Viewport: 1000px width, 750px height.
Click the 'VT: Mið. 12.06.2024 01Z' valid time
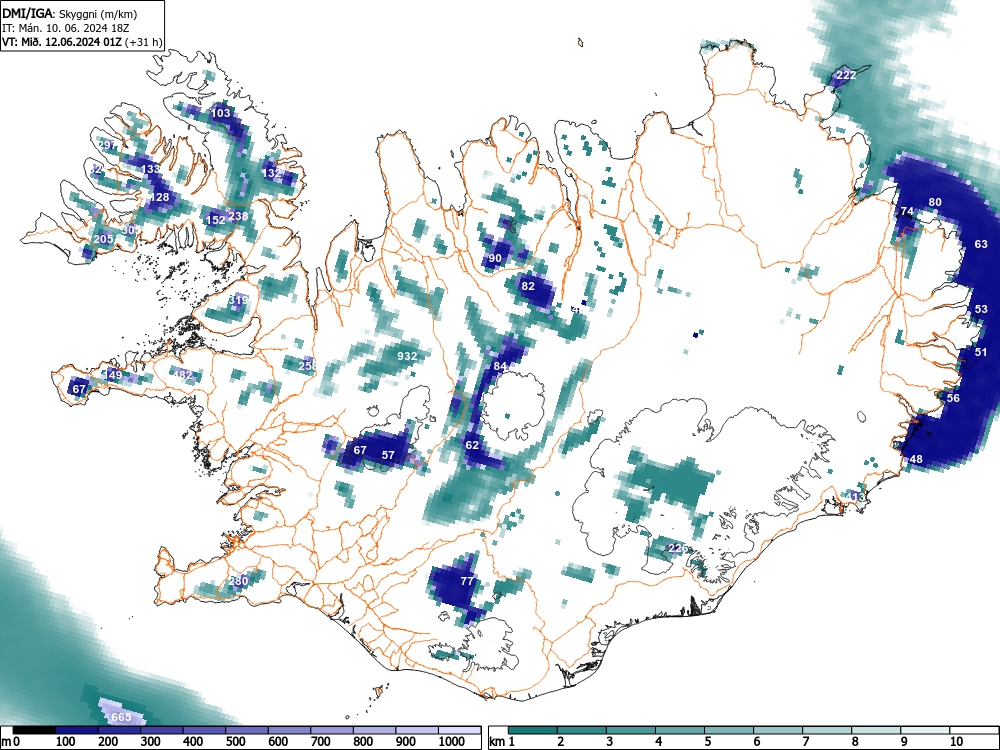pos(62,42)
